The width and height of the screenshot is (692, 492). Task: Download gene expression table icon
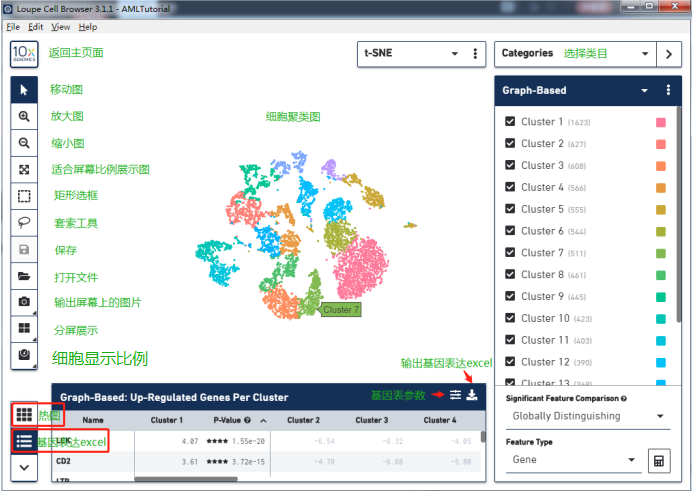pos(472,395)
